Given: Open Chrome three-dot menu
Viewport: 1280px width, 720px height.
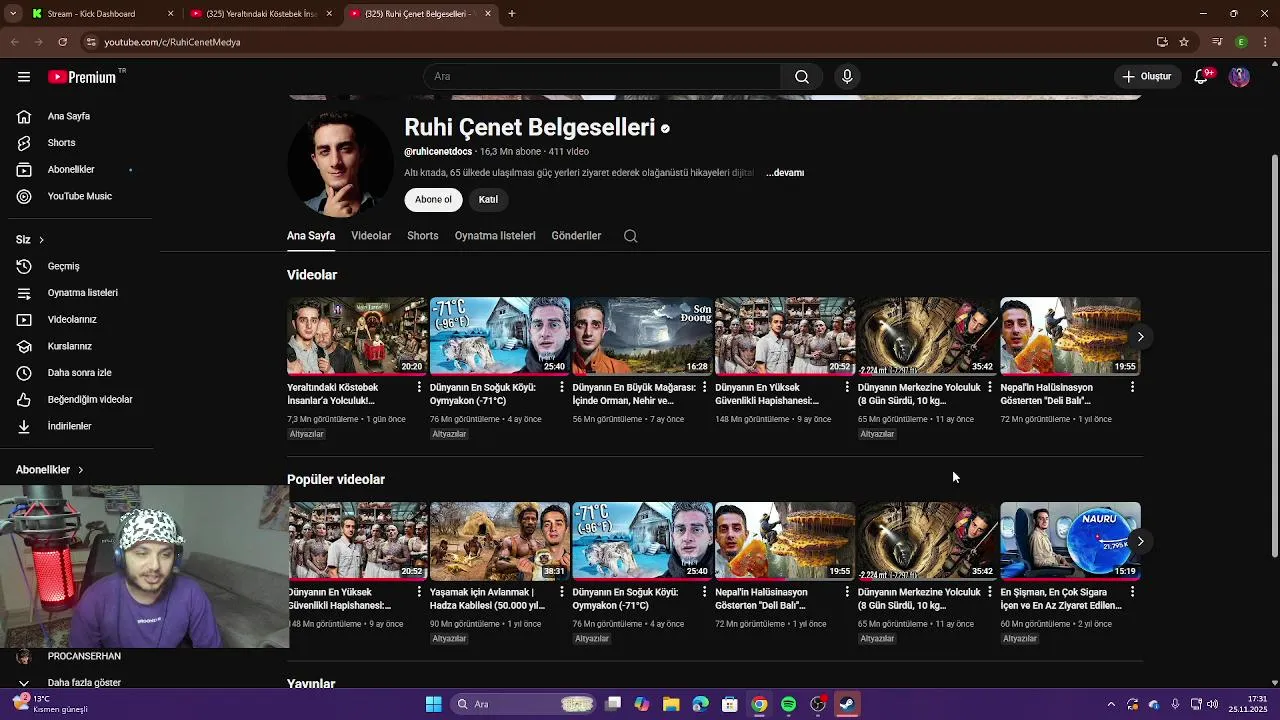Looking at the screenshot, I should point(1266,42).
